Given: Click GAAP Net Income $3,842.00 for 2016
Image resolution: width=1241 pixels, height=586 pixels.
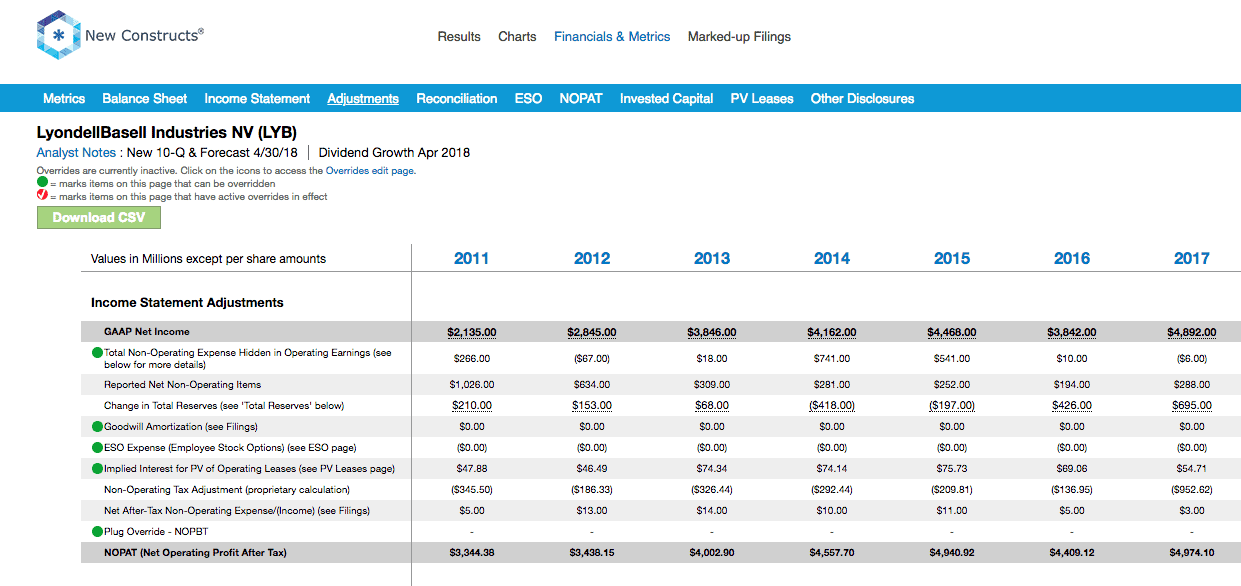Looking at the screenshot, I should [x=1072, y=332].
